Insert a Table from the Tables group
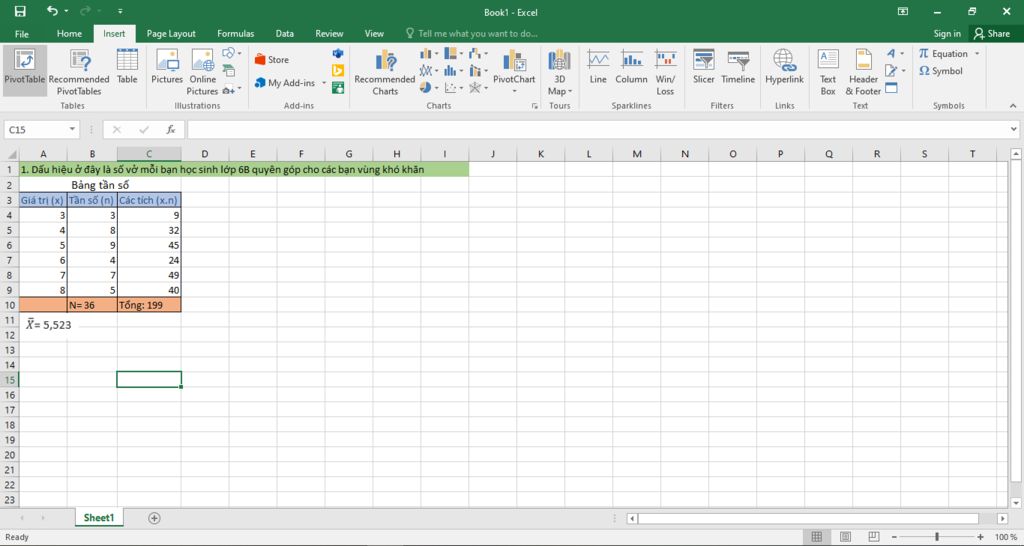Image resolution: width=1024 pixels, height=546 pixels. 127,67
